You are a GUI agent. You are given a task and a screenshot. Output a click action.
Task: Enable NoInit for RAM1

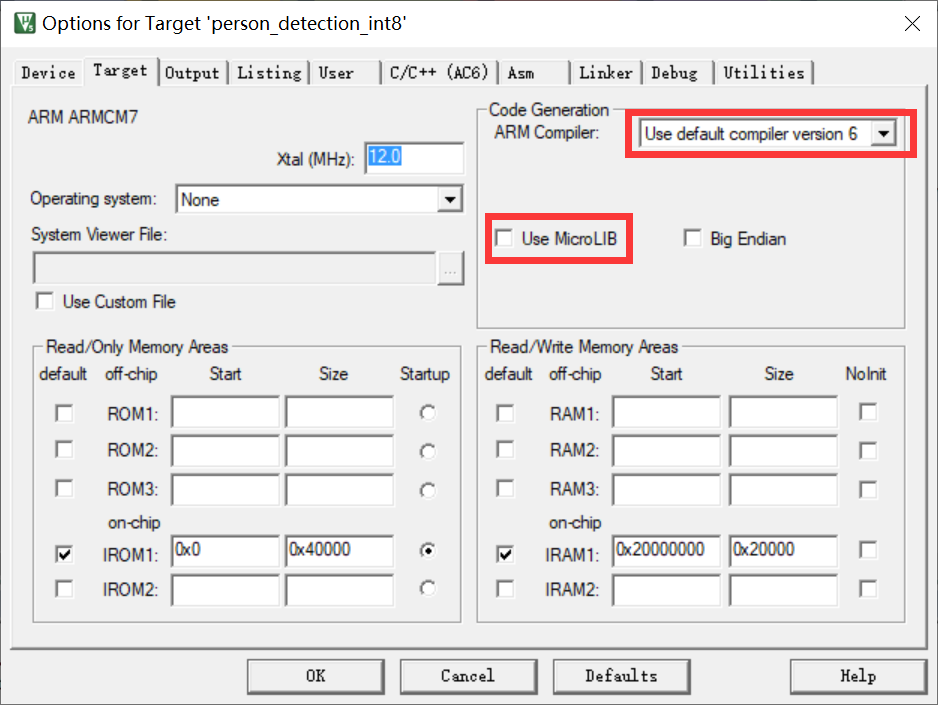pyautogui.click(x=868, y=412)
